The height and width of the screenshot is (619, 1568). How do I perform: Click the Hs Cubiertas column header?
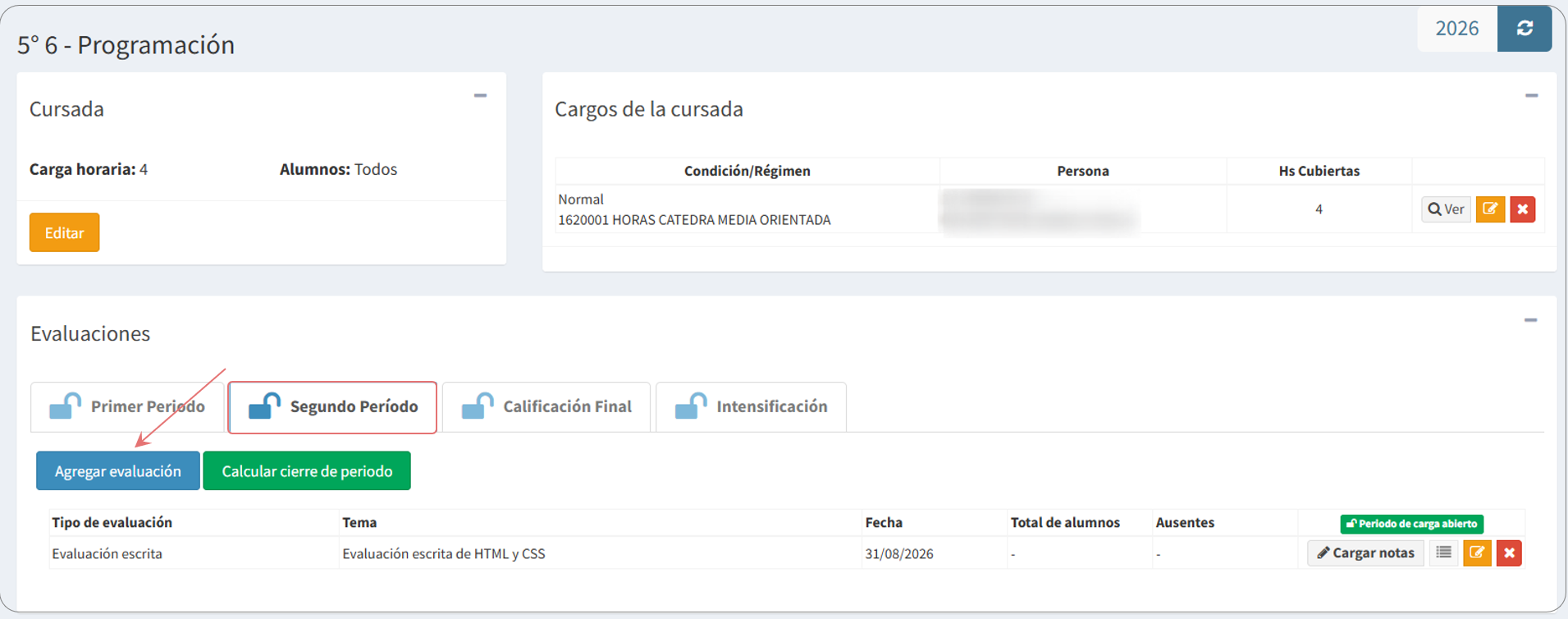click(x=1319, y=171)
